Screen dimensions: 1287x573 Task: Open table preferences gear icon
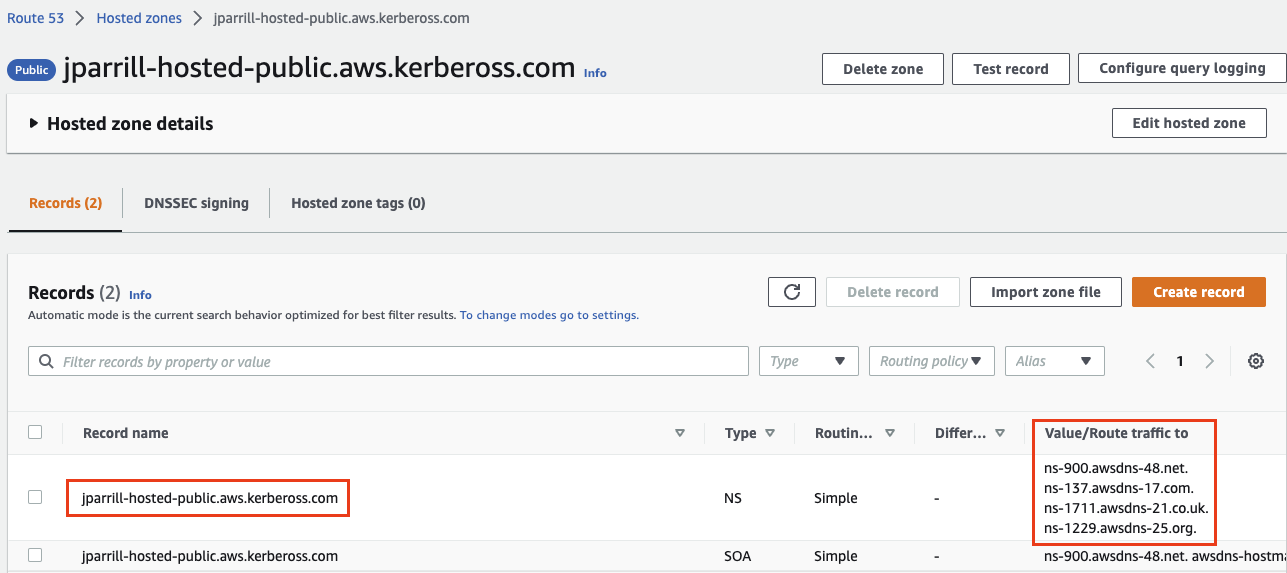click(x=1256, y=361)
